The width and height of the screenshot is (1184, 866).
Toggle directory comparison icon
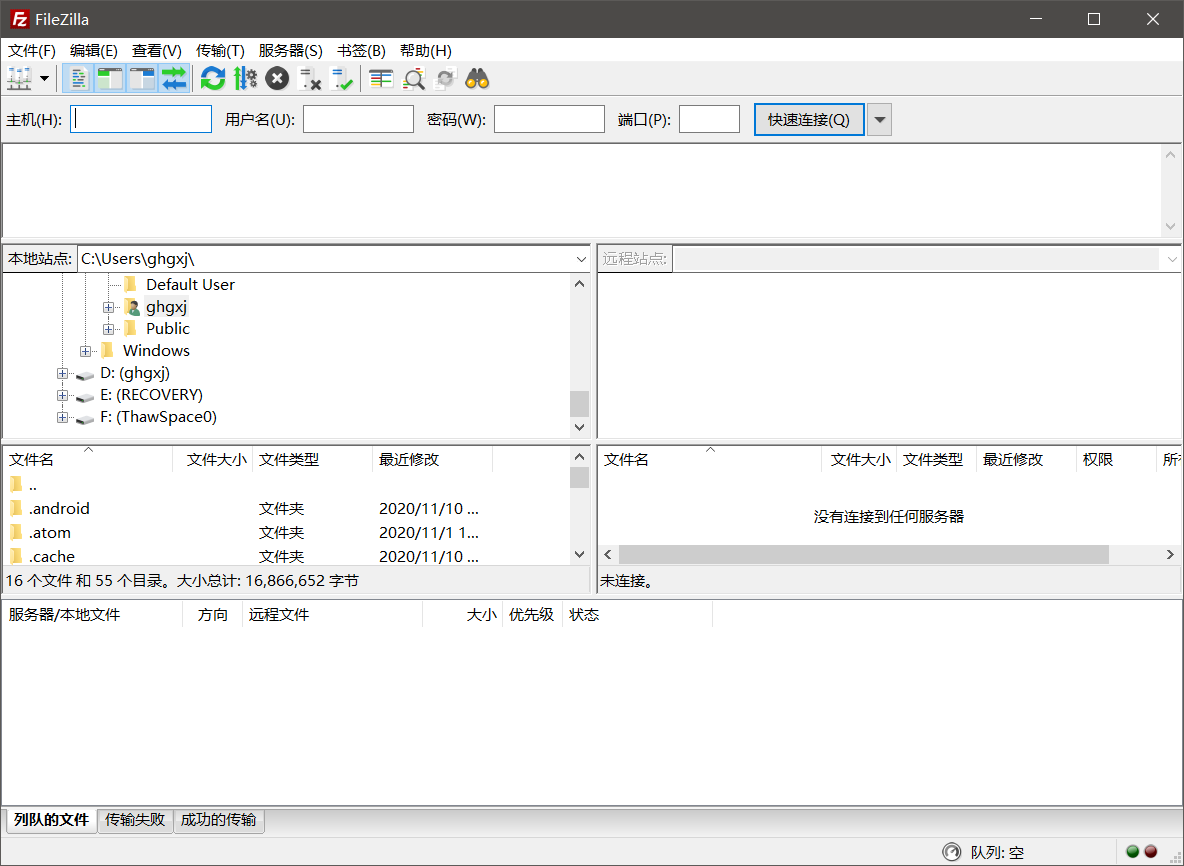tap(414, 79)
